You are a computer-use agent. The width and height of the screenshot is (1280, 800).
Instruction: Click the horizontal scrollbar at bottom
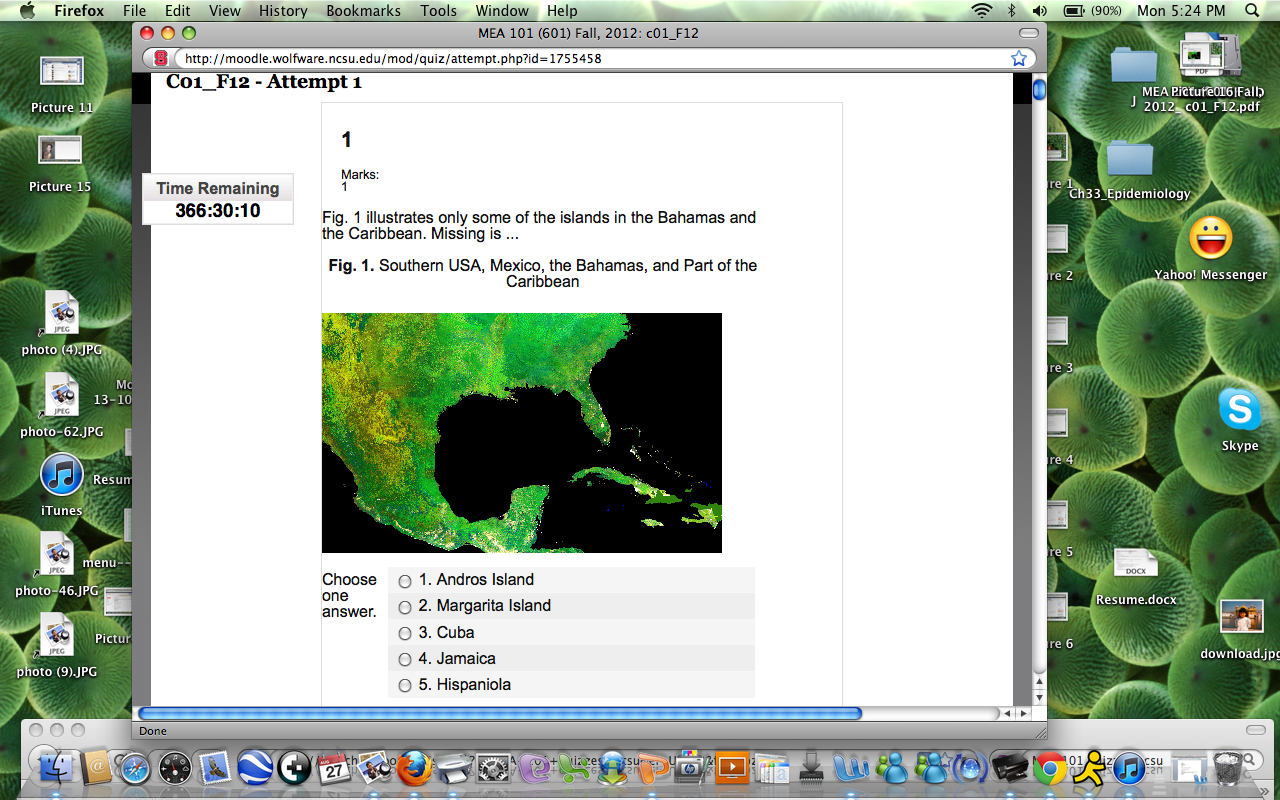click(500, 713)
